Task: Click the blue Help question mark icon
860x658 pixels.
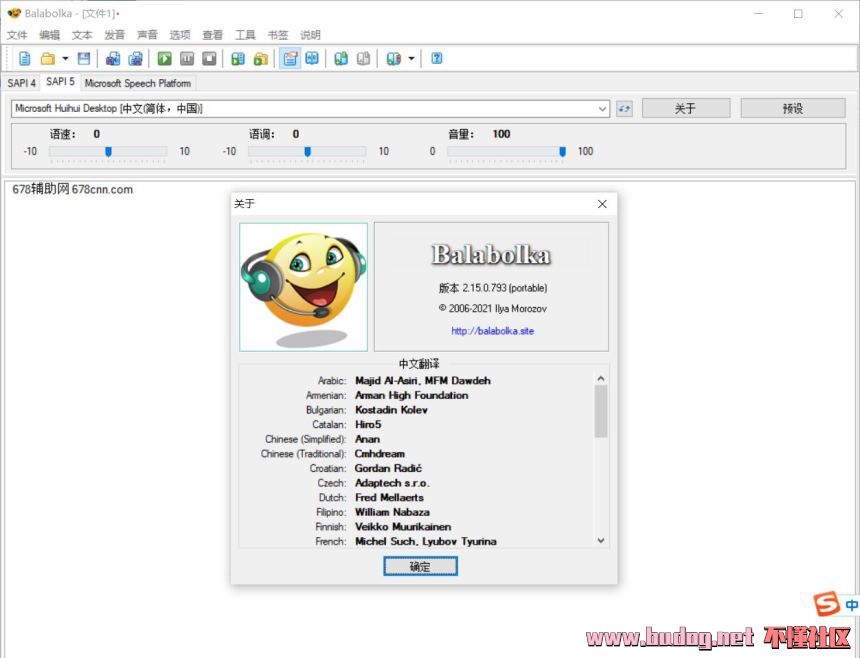Action: [437, 59]
